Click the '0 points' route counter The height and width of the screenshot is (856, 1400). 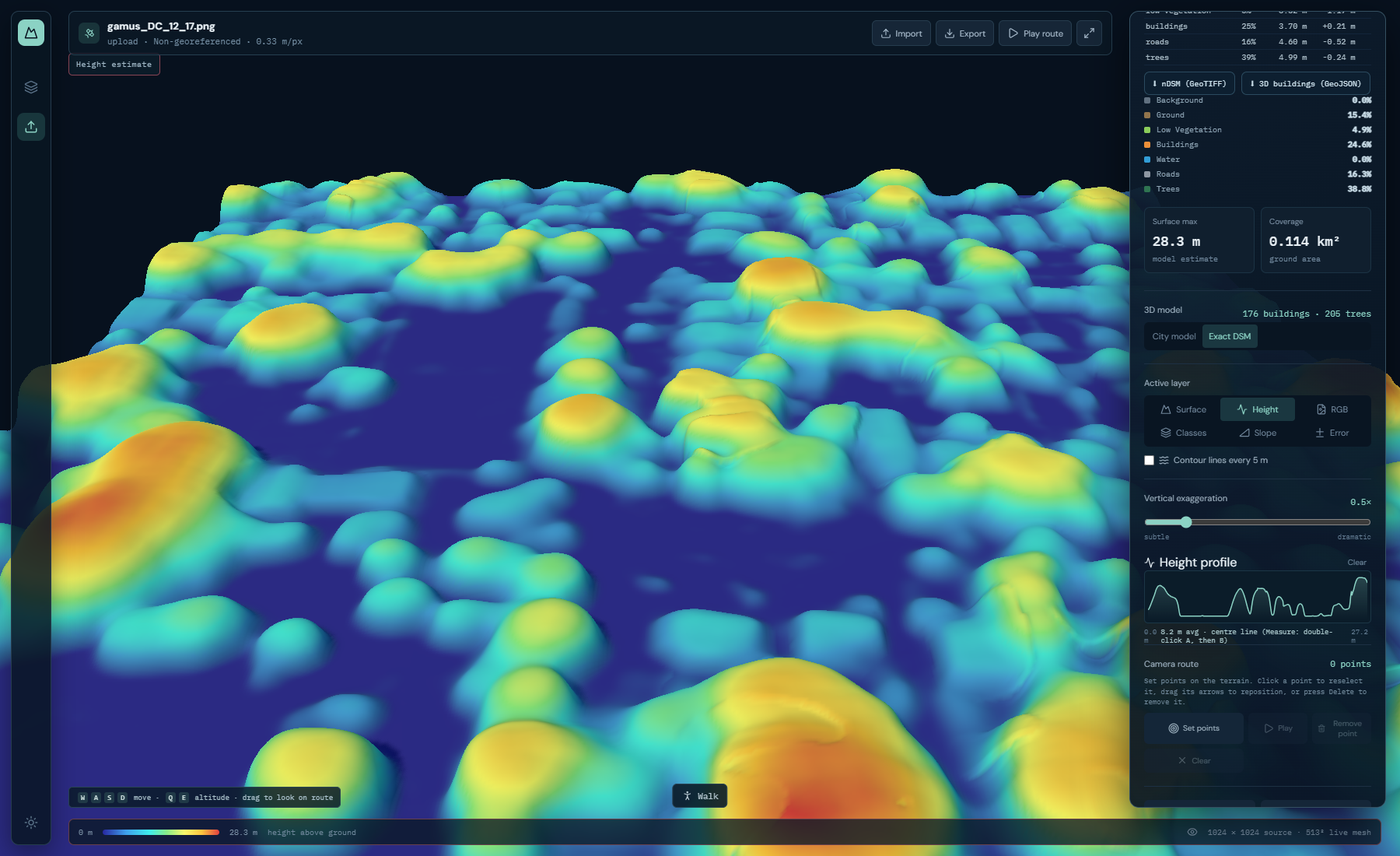point(1350,664)
